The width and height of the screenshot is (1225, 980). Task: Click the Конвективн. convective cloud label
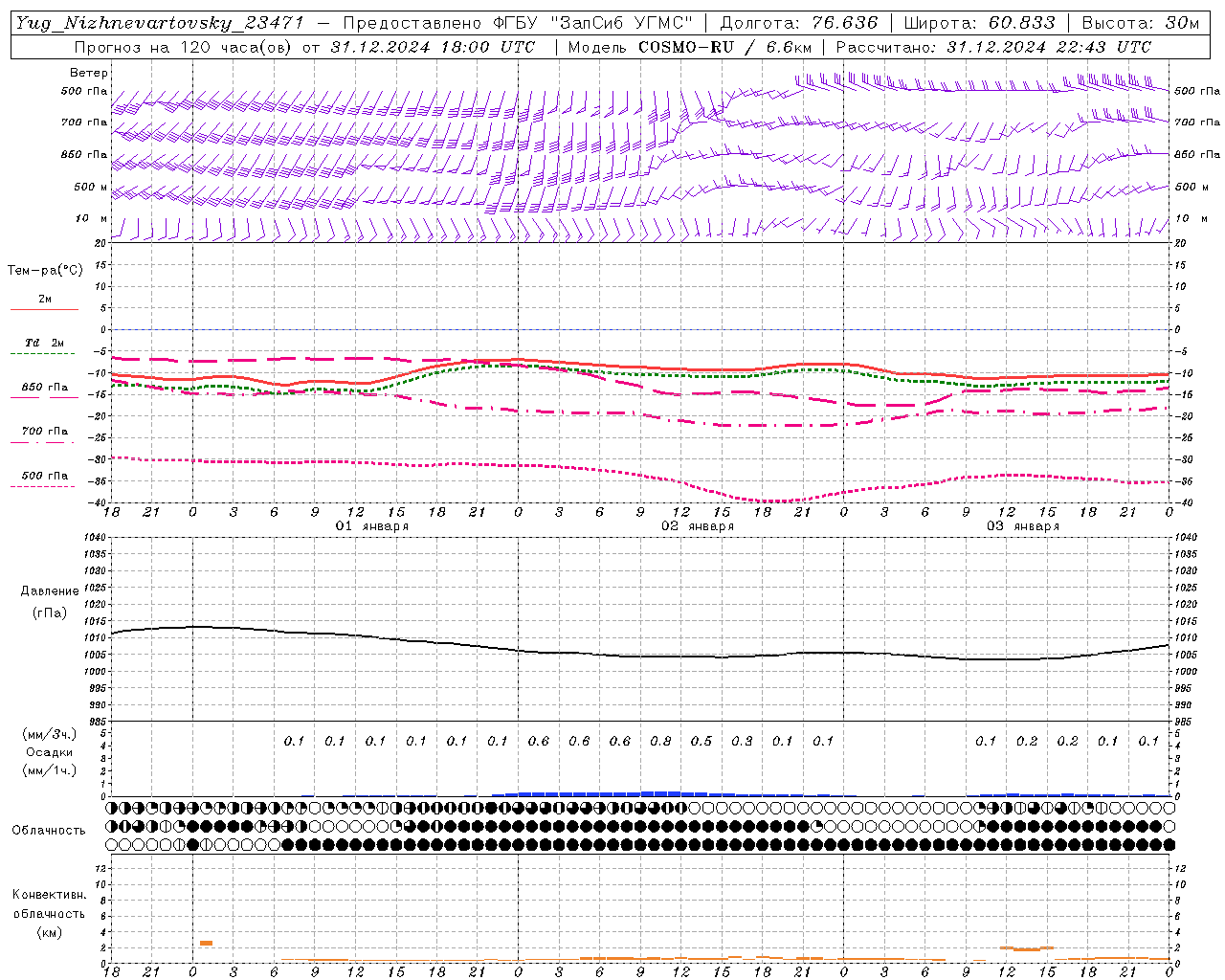[49, 895]
